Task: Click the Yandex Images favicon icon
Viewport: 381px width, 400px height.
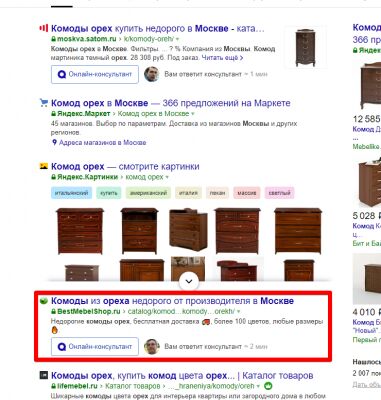Action: tap(44, 166)
